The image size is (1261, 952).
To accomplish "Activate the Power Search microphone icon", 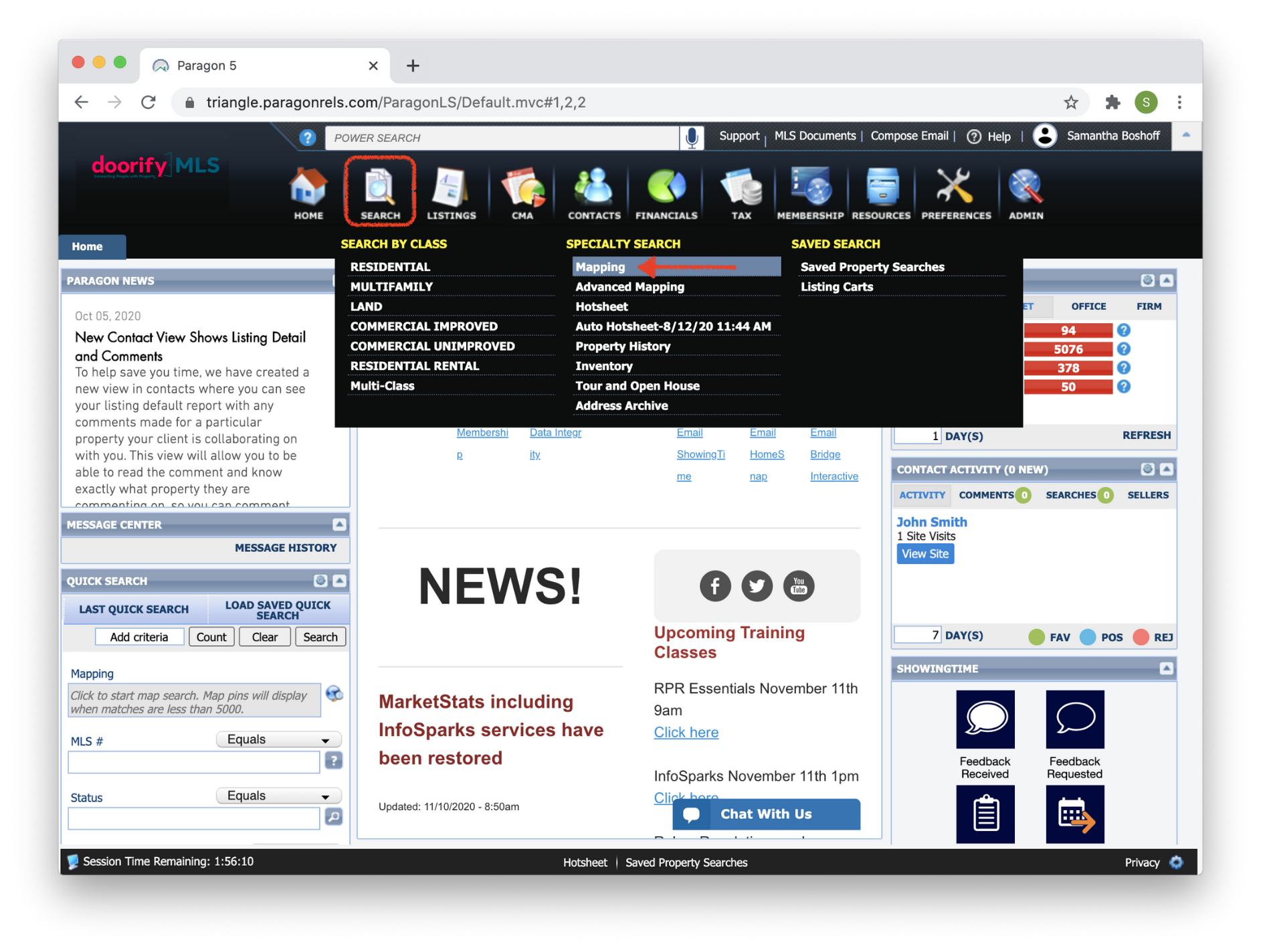I will [692, 137].
